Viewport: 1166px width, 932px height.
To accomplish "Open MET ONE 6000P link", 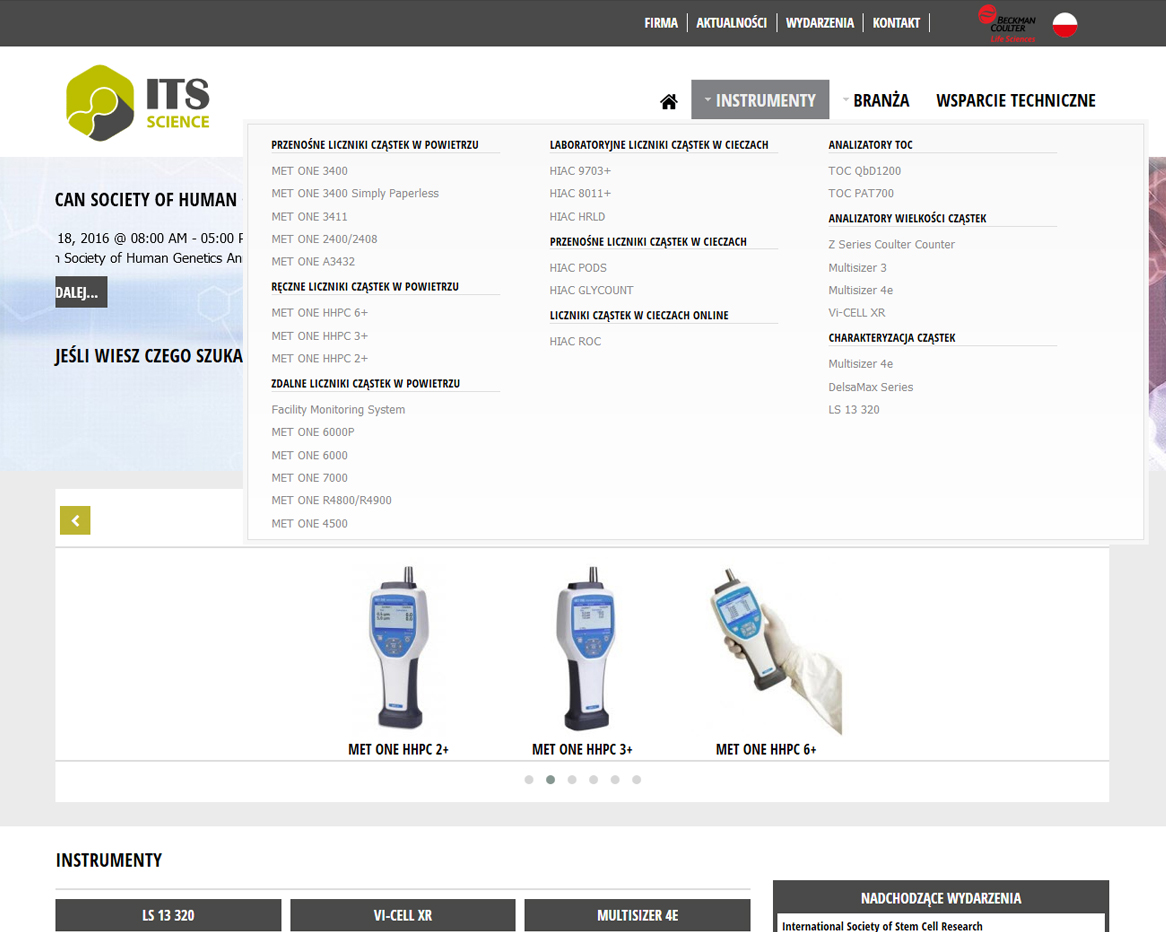I will 313,432.
